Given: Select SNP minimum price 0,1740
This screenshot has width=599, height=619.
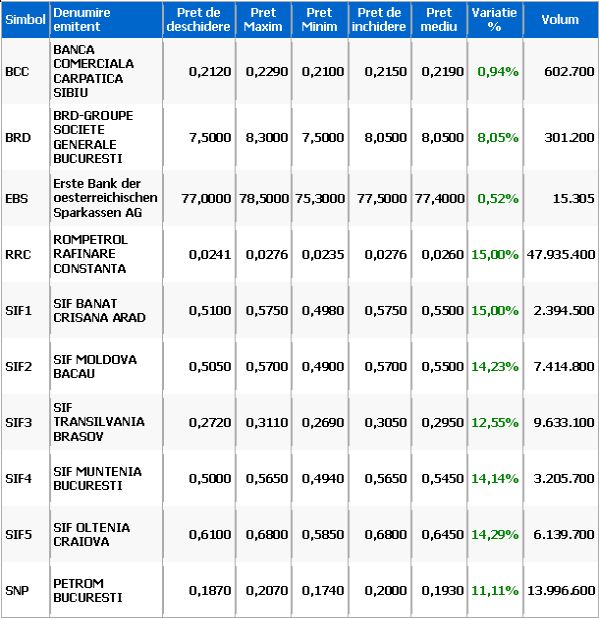Looking at the screenshot, I should pyautogui.click(x=323, y=591).
